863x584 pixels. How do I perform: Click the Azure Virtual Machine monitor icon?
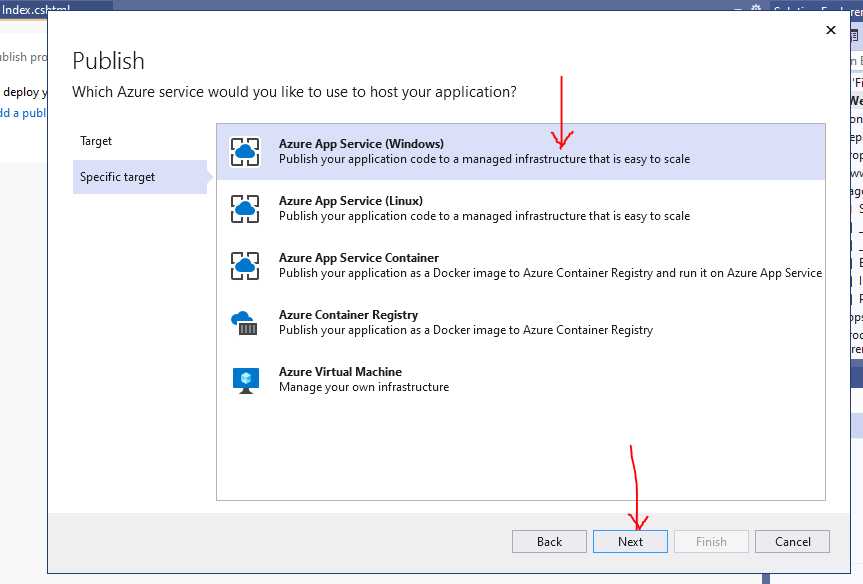245,380
